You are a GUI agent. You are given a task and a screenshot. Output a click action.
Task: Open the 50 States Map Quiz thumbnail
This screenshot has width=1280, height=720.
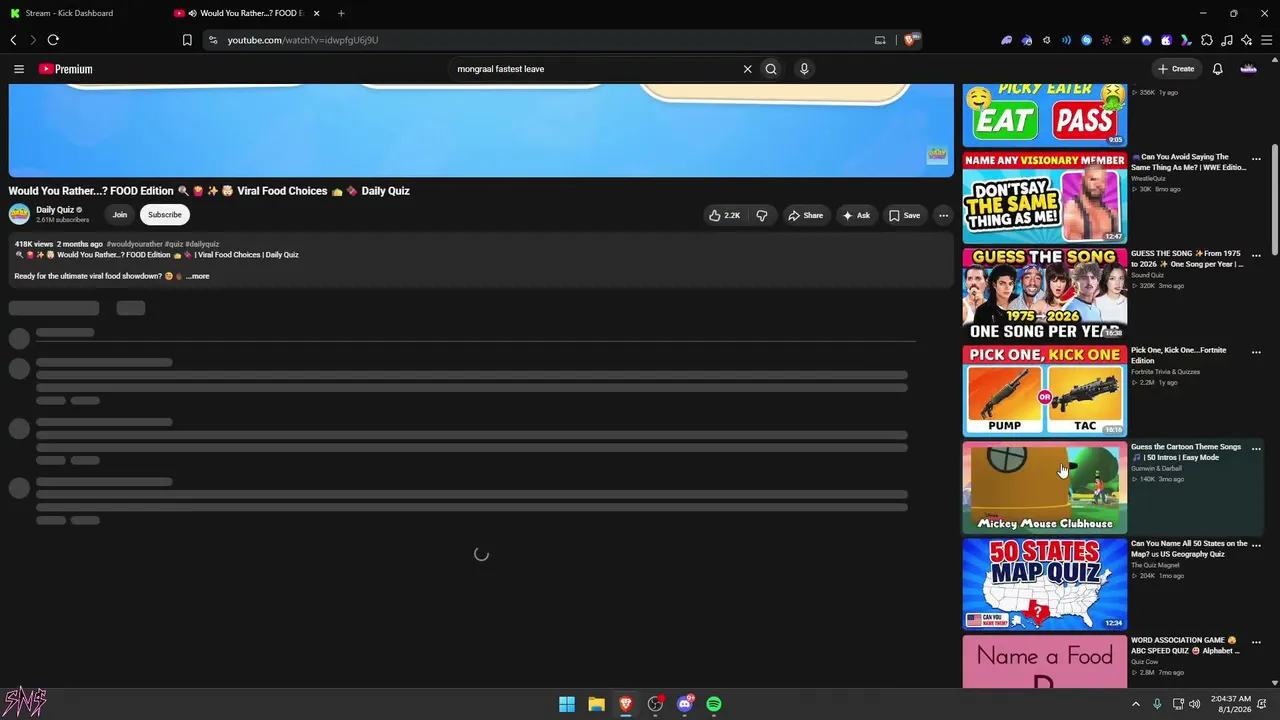[1045, 584]
